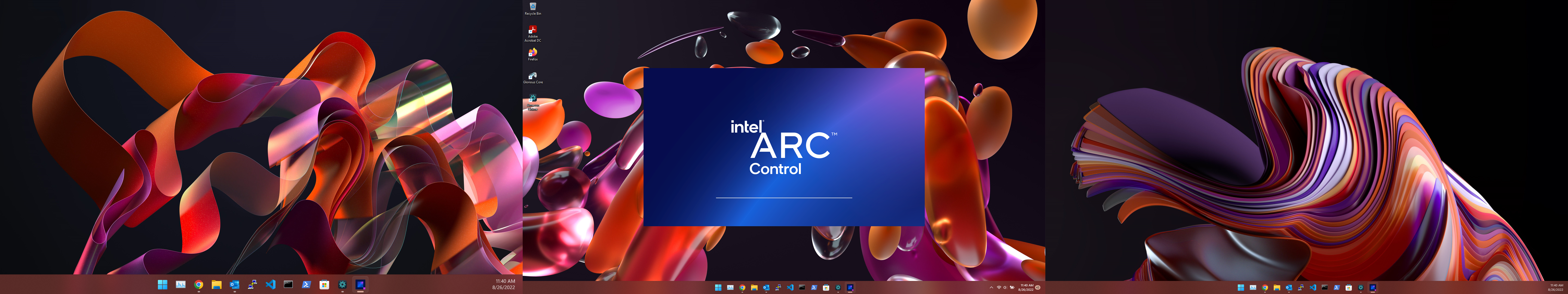
Task: Open Visual Studio Code on right monitor taskbar
Action: click(x=1313, y=287)
